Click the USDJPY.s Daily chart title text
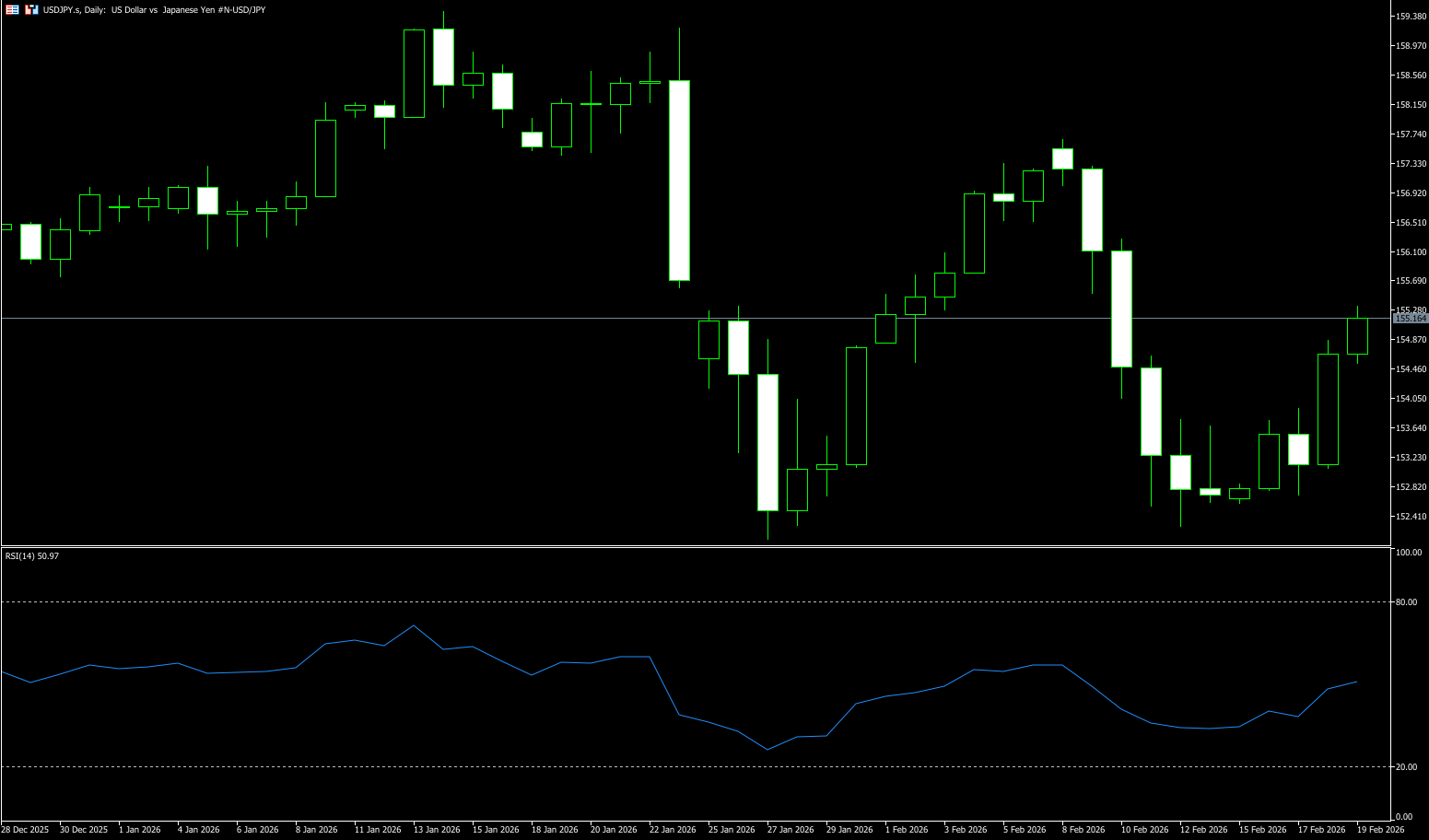 point(154,10)
